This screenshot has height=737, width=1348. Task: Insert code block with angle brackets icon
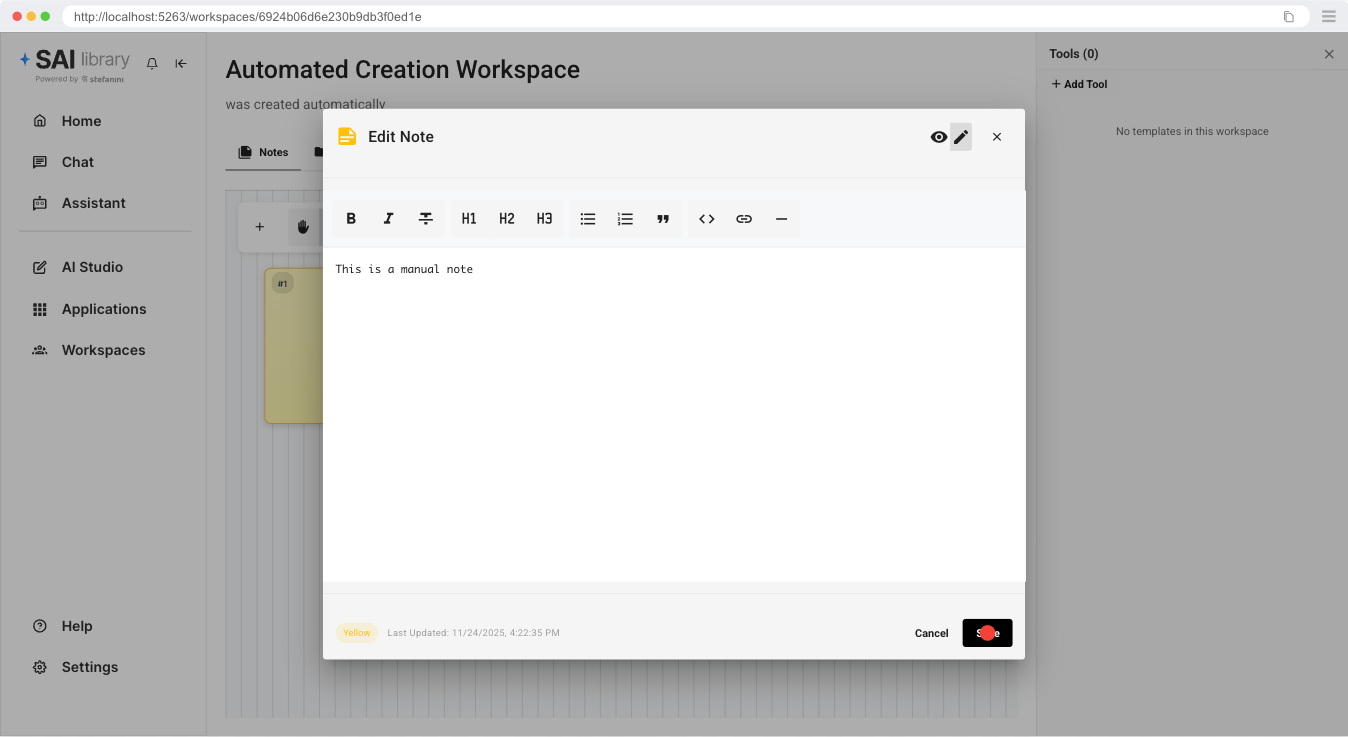(707, 219)
